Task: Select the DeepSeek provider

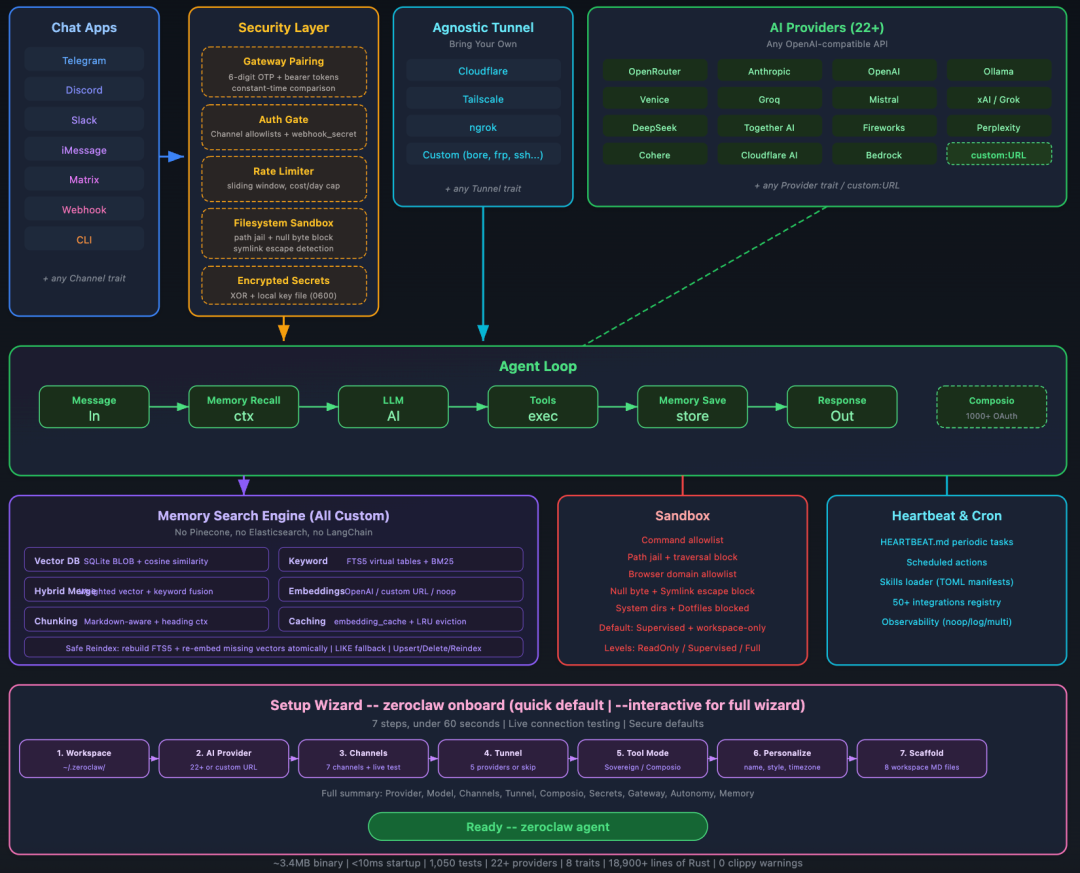Action: click(654, 127)
